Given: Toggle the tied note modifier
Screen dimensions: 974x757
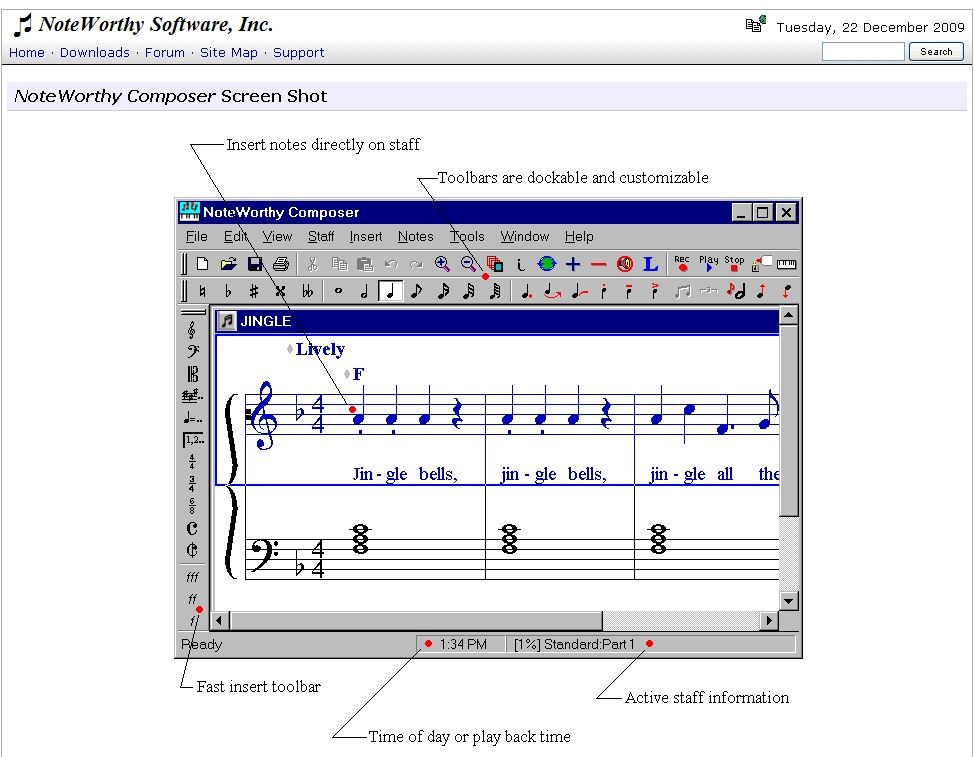Looking at the screenshot, I should coord(553,291).
